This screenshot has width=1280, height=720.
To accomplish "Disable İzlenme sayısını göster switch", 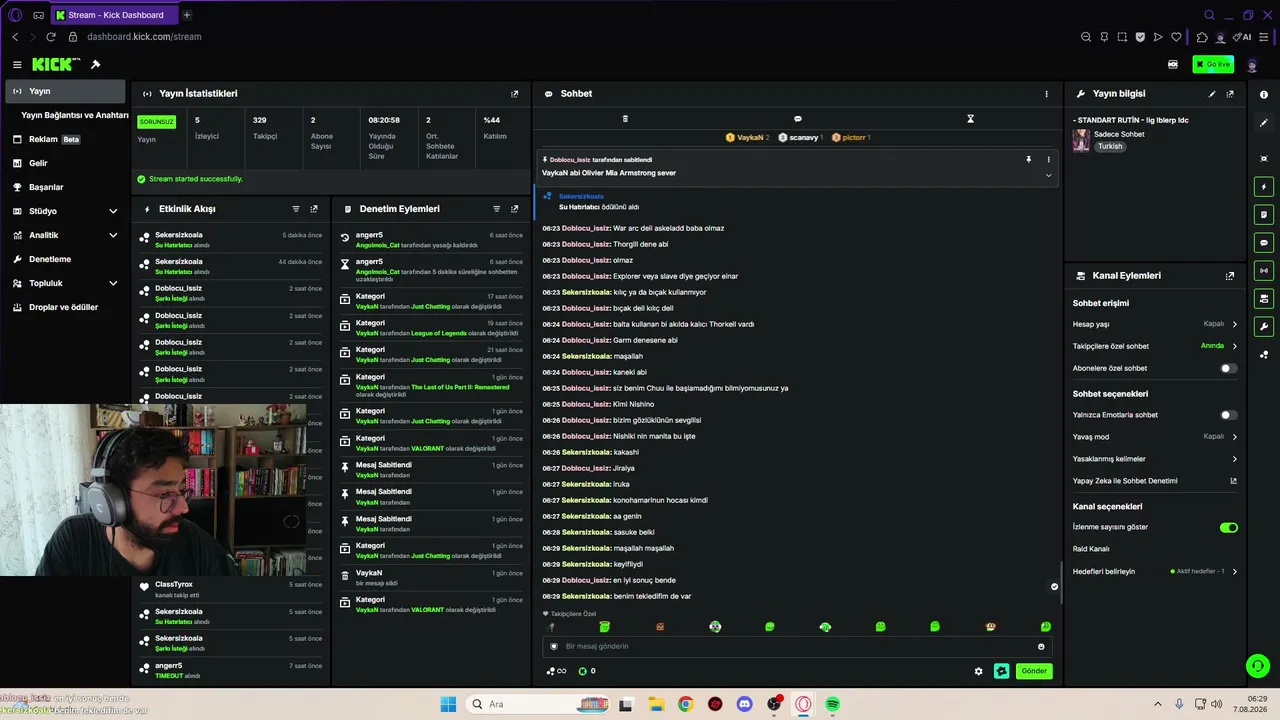I will coord(1229,527).
